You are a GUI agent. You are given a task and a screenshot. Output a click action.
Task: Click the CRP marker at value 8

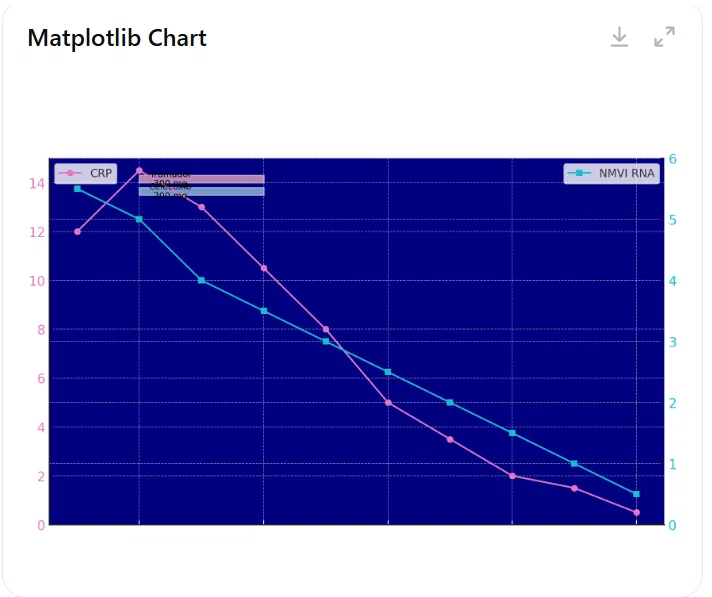click(x=326, y=329)
